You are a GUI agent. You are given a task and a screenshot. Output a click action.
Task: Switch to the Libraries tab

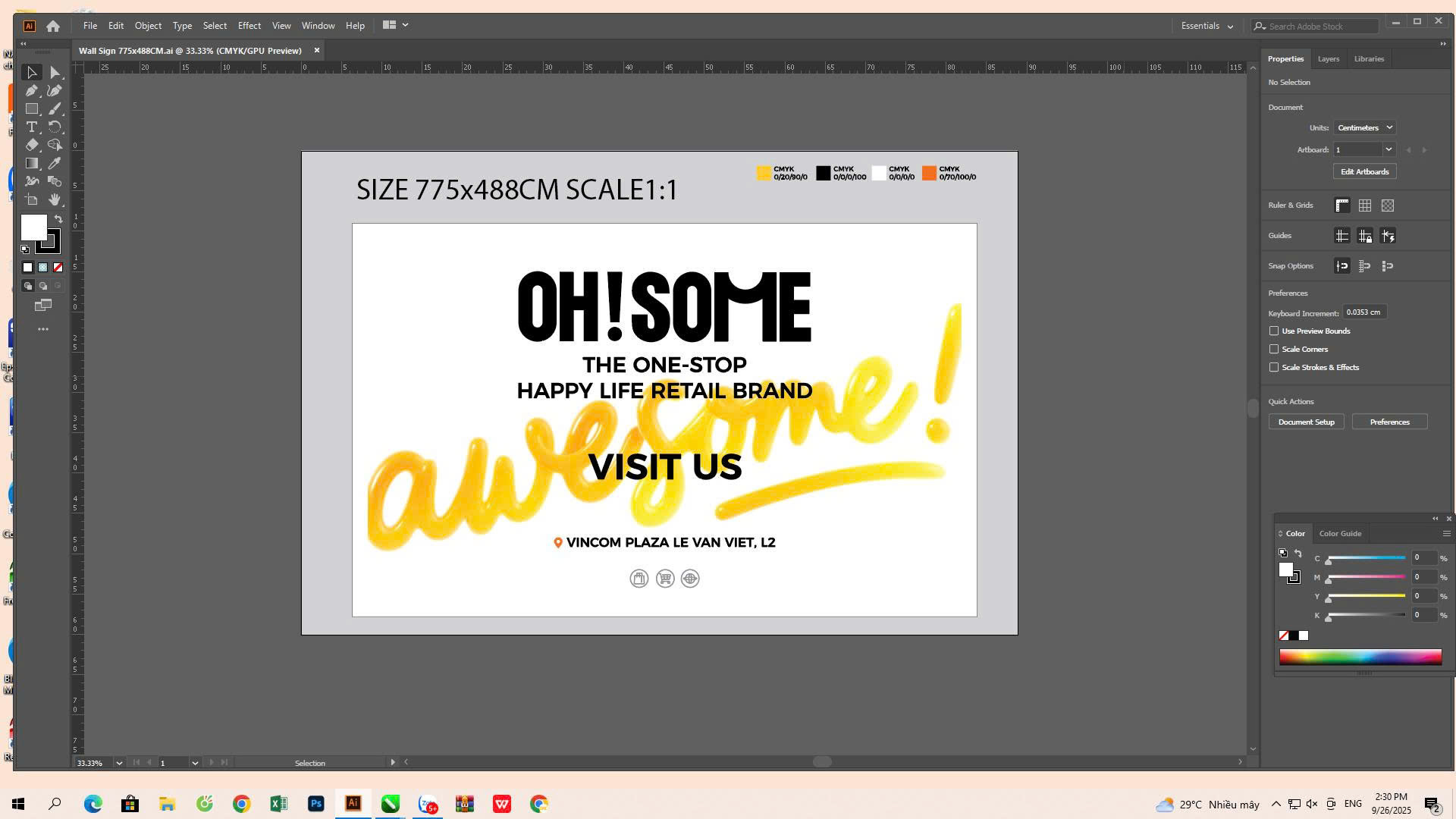pyautogui.click(x=1369, y=59)
